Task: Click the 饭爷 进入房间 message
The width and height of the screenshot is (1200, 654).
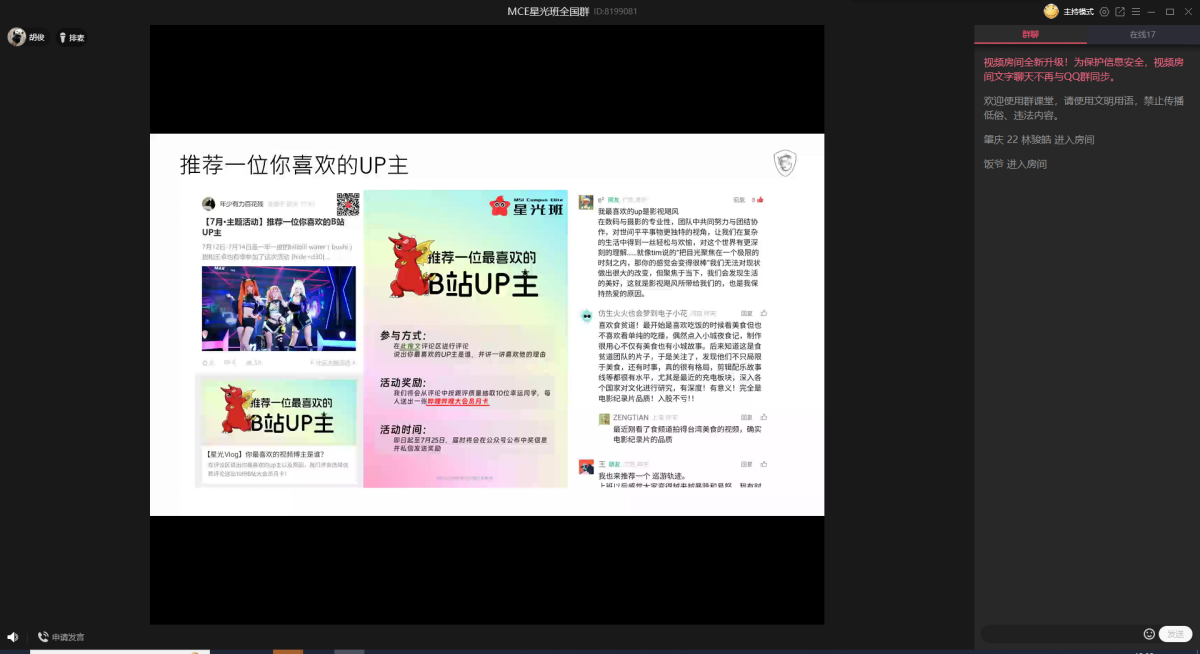Action: [x=1015, y=164]
